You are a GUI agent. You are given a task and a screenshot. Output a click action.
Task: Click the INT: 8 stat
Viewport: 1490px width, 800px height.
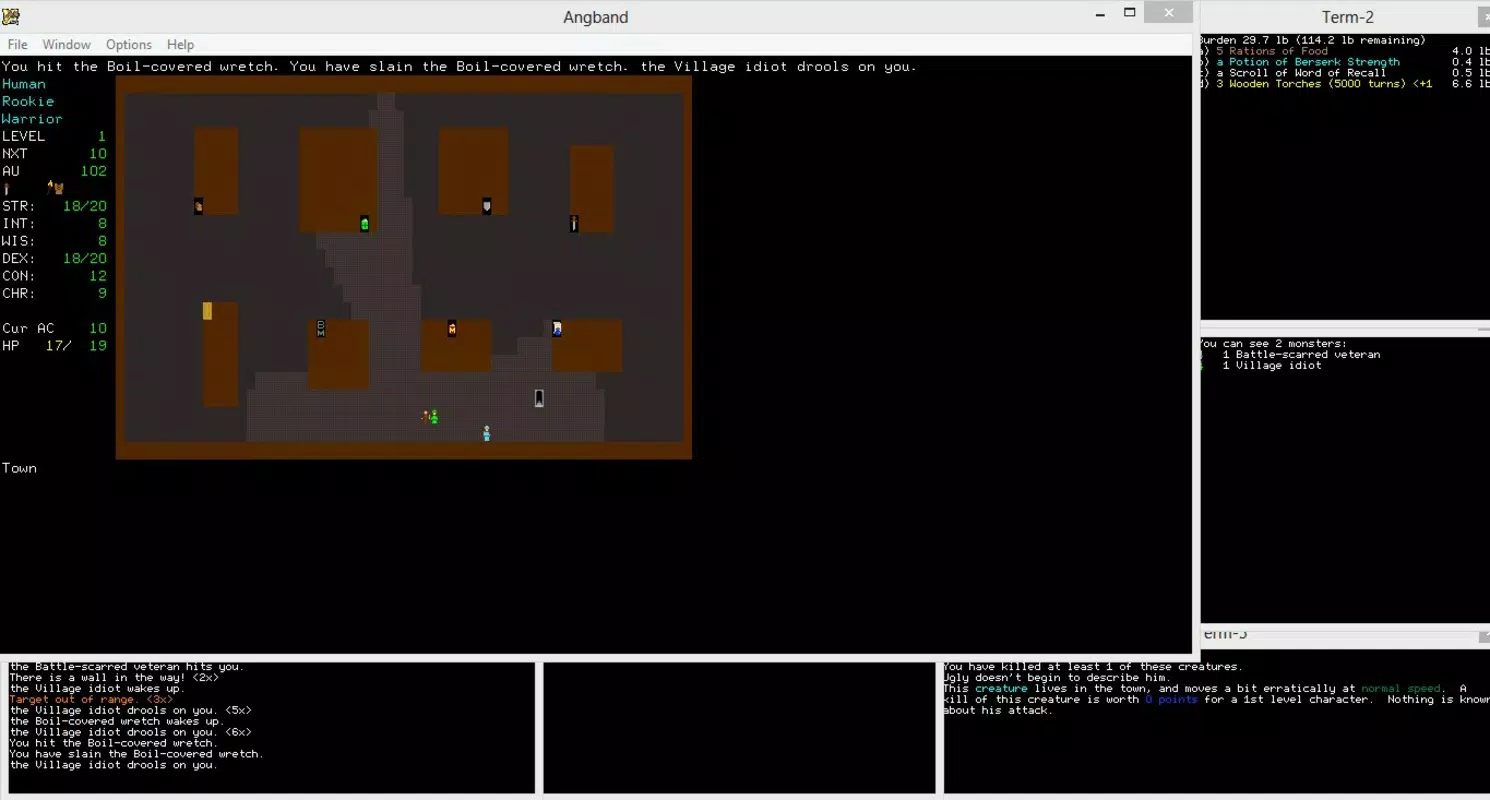click(54, 224)
